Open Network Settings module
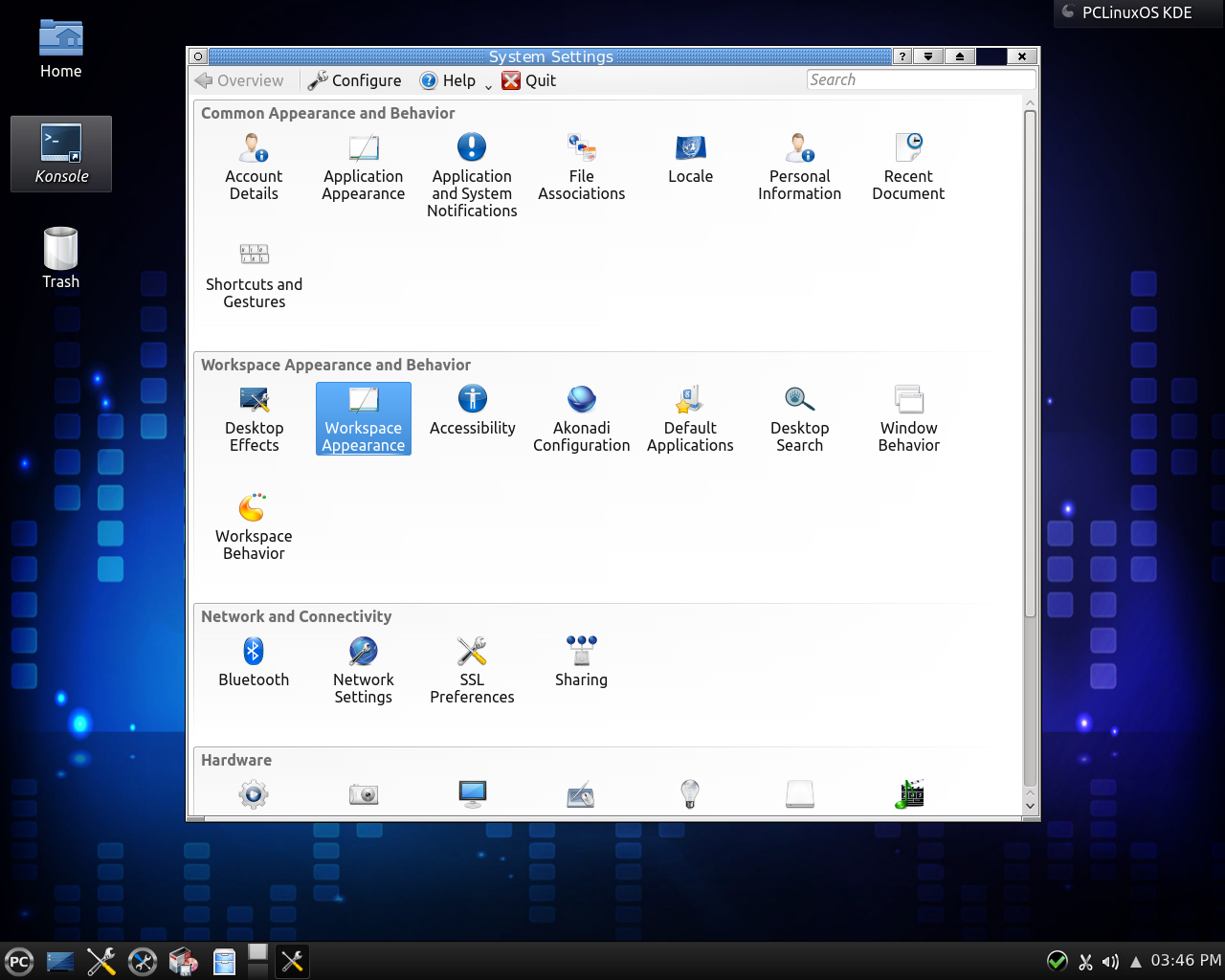 tap(364, 671)
